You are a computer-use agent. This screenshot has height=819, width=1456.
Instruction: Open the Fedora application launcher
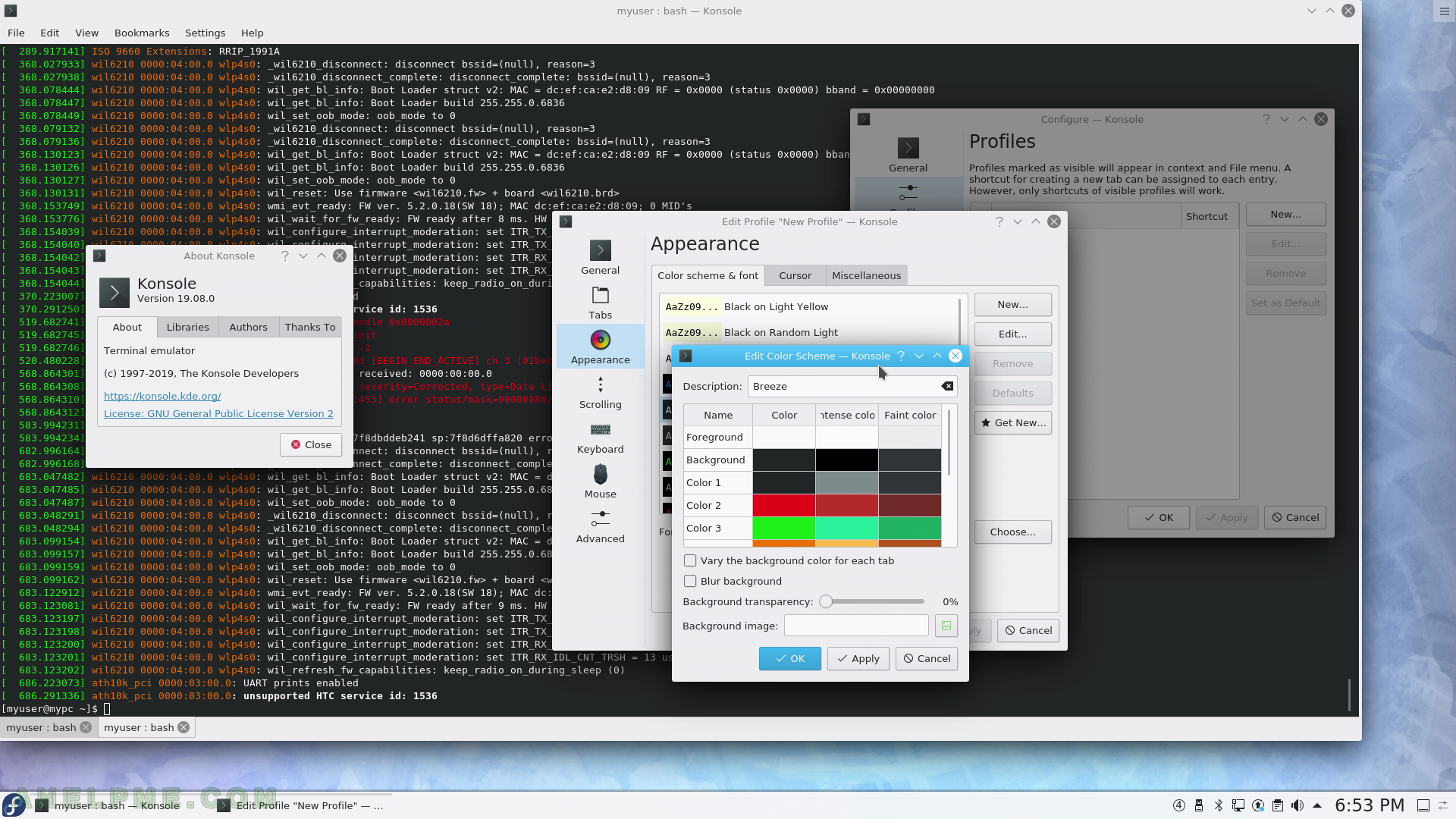point(14,805)
